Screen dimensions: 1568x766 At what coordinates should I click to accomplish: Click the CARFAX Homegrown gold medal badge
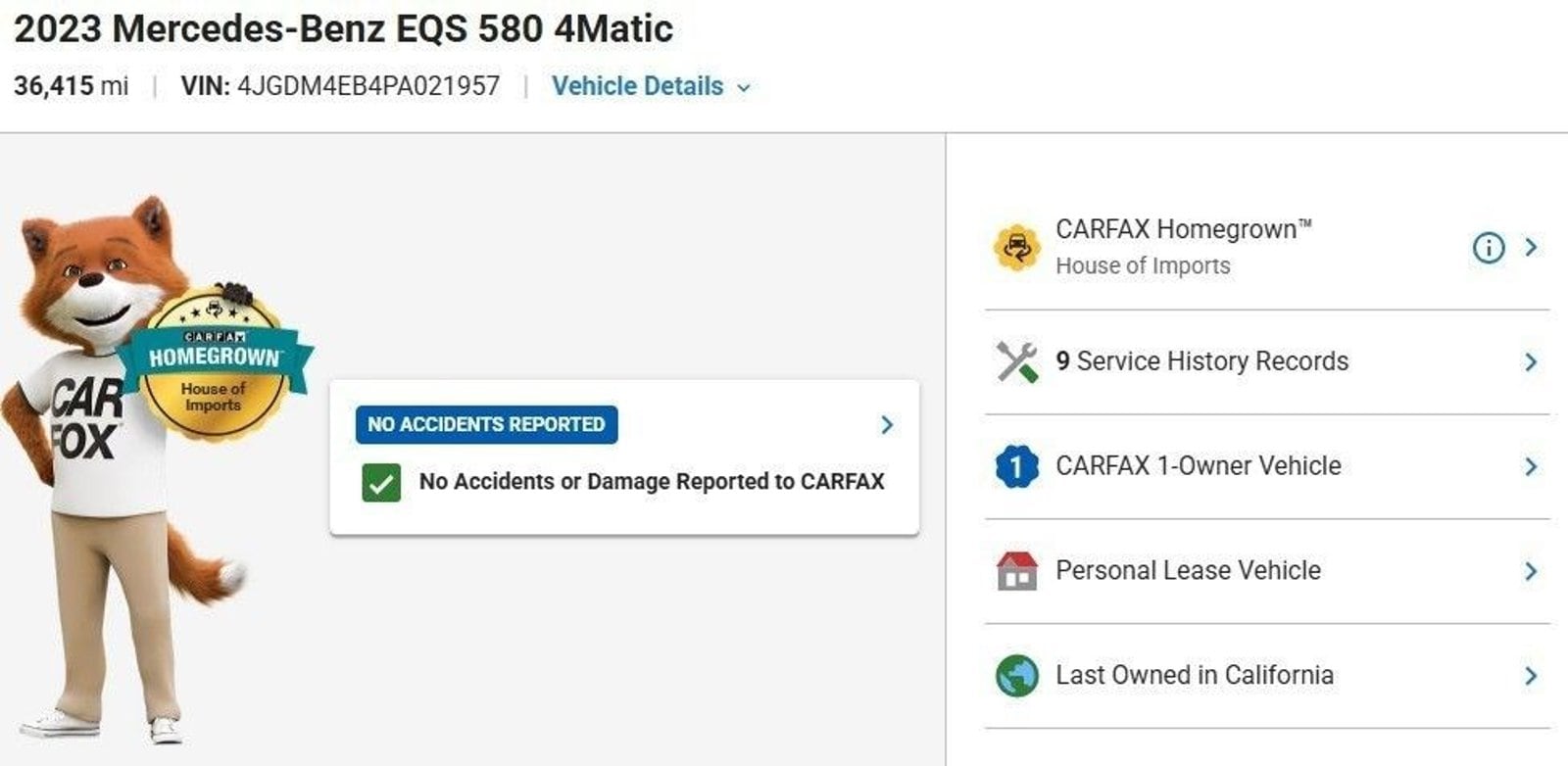point(215,364)
